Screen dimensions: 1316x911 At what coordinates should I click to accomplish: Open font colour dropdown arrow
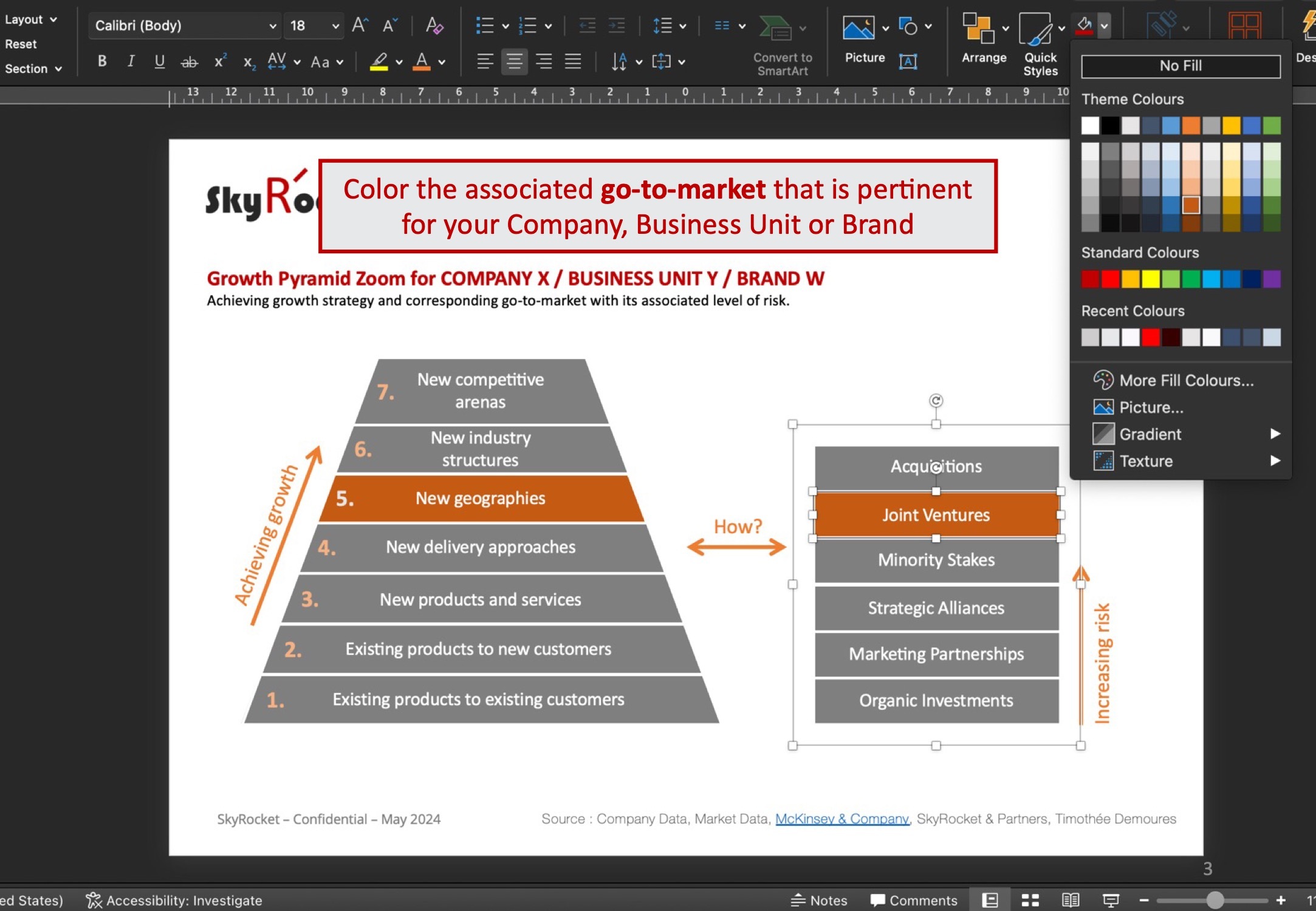click(442, 62)
